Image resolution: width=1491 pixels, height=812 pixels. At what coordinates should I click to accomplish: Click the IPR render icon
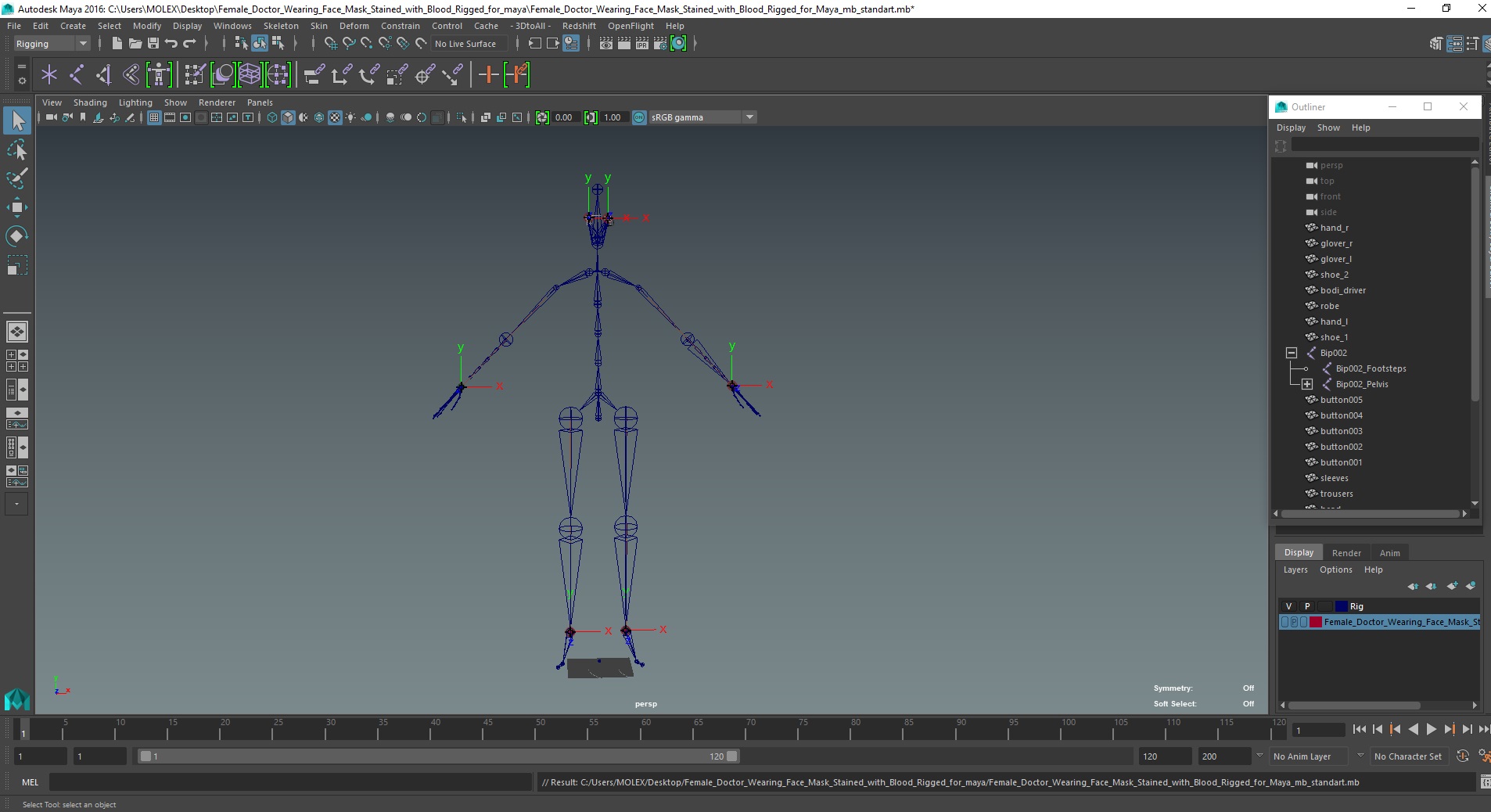[x=641, y=44]
